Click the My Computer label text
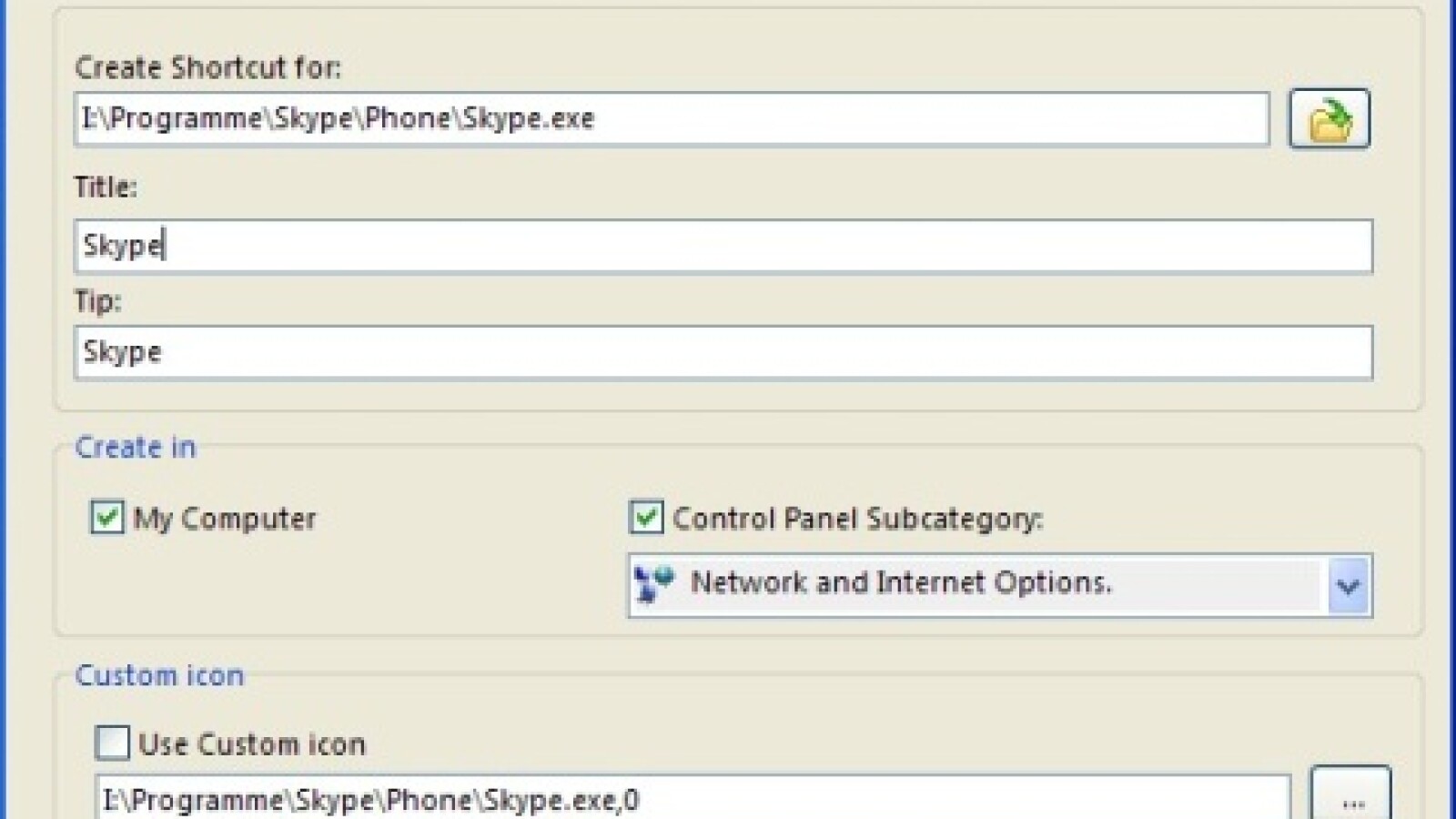The image size is (1456, 819). [225, 519]
